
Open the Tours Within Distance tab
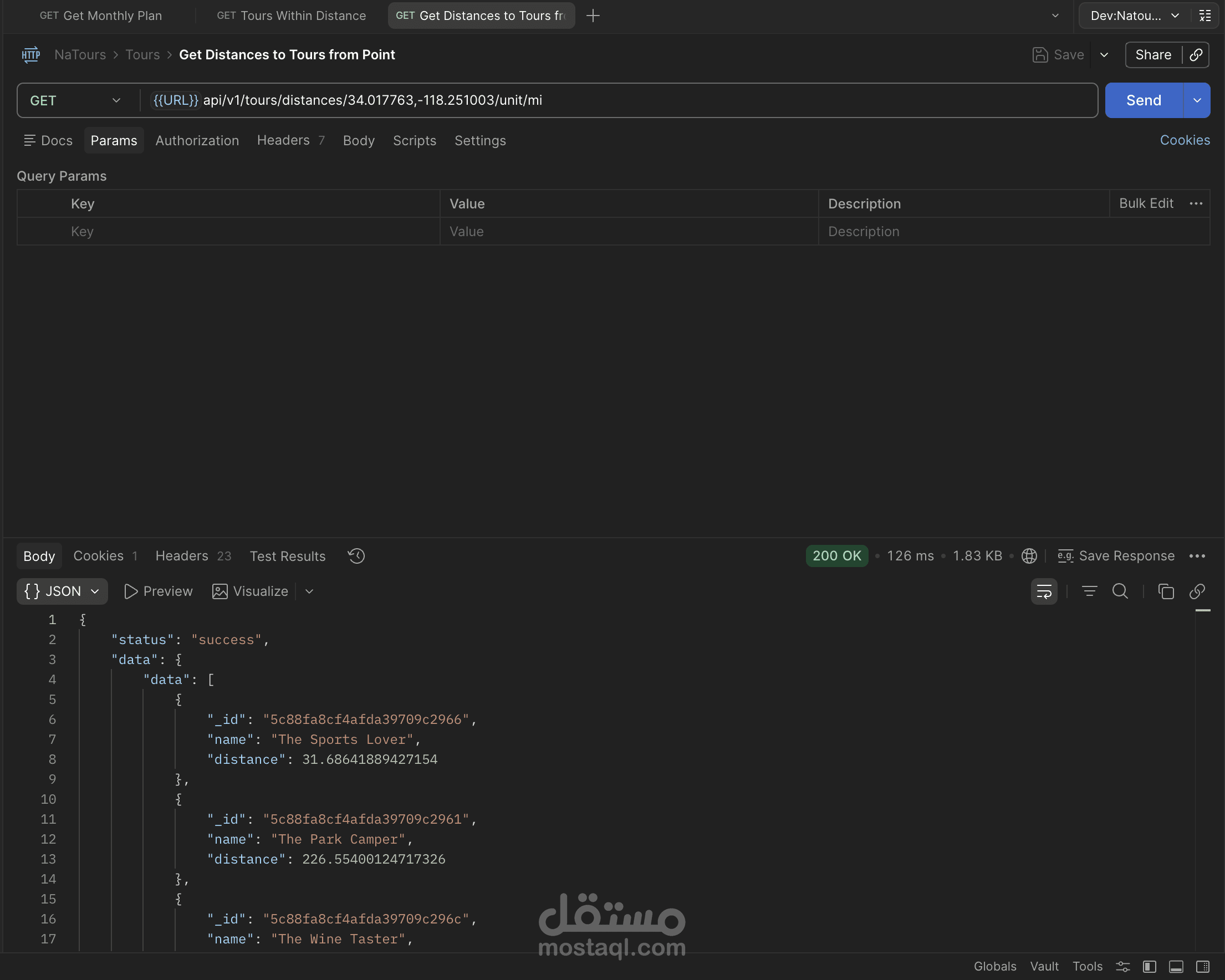[291, 16]
